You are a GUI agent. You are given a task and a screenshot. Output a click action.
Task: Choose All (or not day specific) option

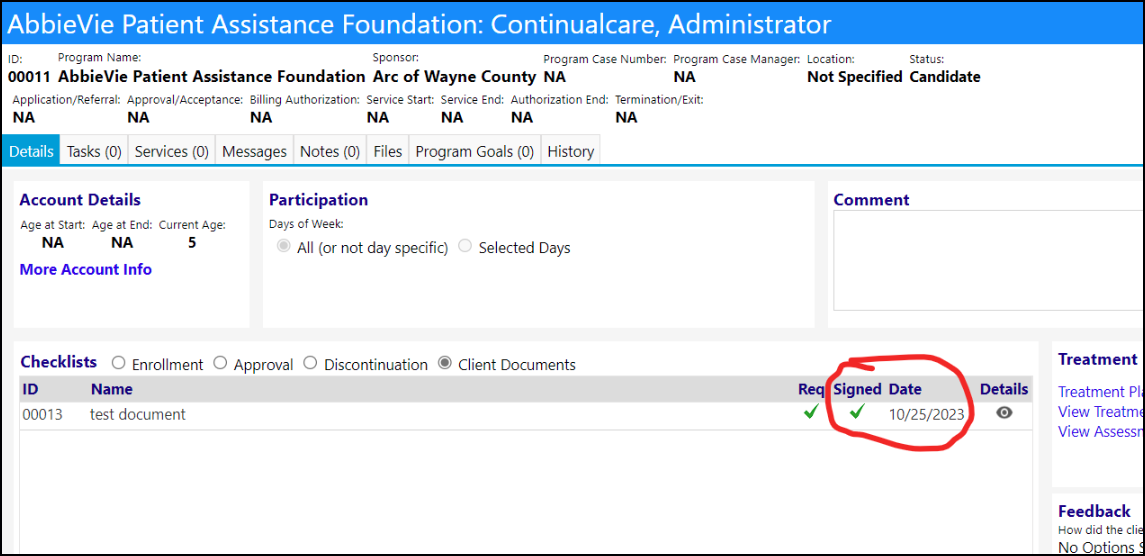point(283,247)
